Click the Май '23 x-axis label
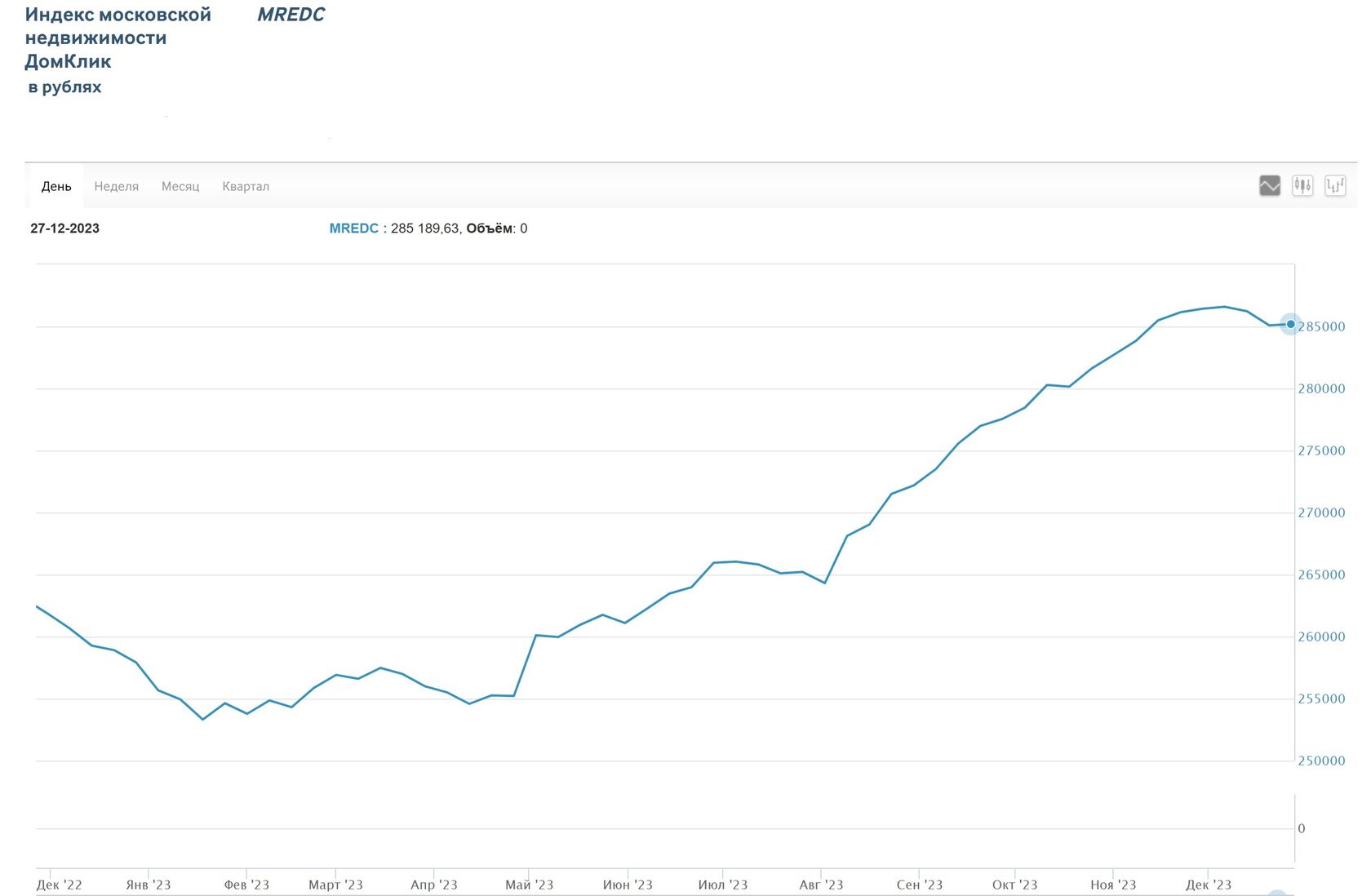This screenshot has width=1371, height=896. (x=529, y=885)
